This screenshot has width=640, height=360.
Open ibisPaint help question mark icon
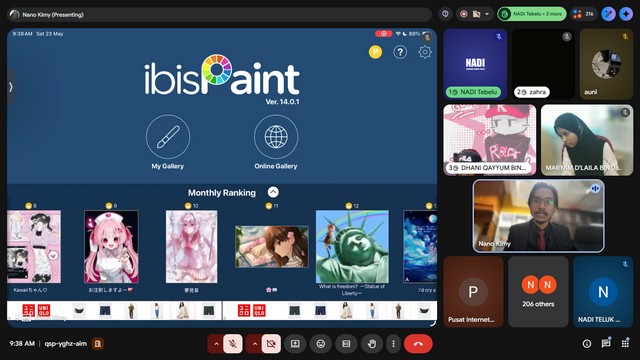tap(400, 52)
